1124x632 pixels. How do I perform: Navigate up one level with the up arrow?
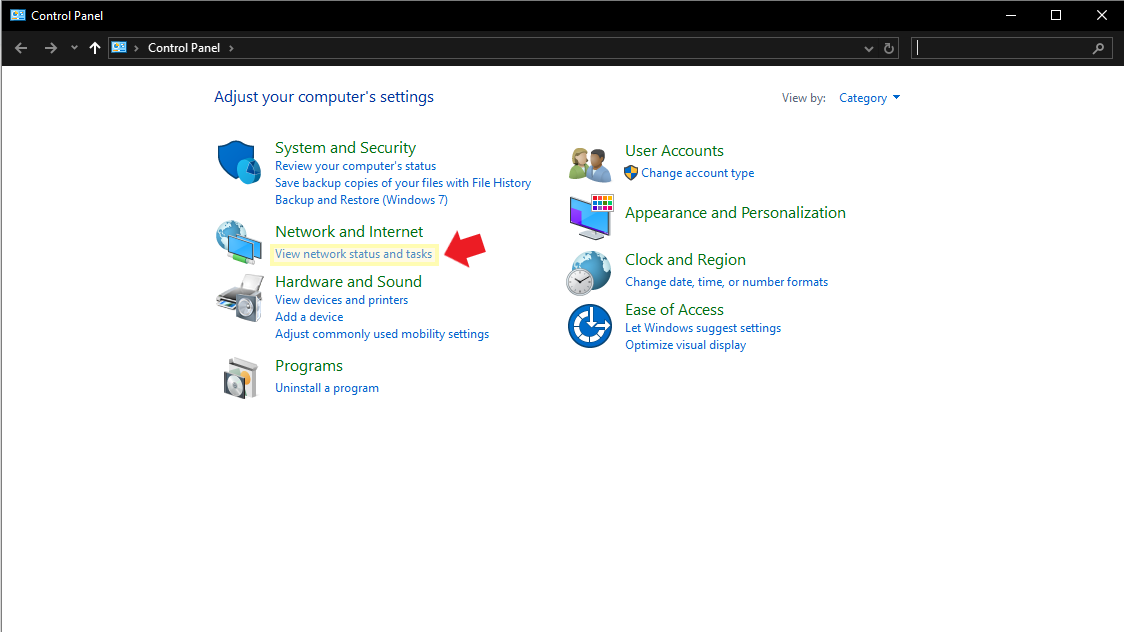pos(95,47)
